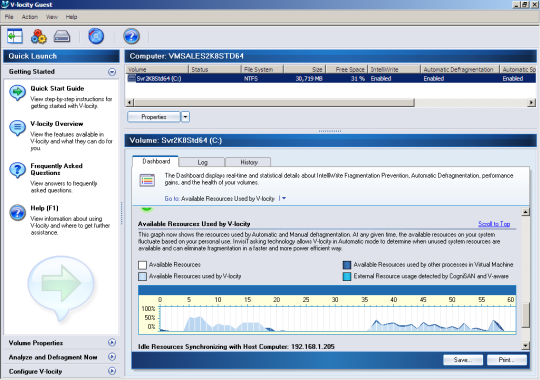
Task: Select the Dashboard tab
Action: coord(156,161)
